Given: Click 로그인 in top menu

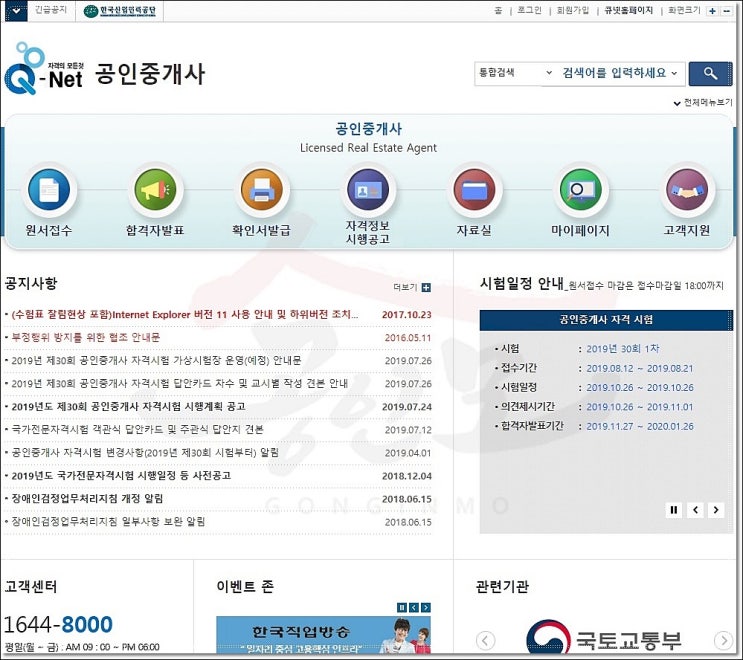Looking at the screenshot, I should click(529, 10).
